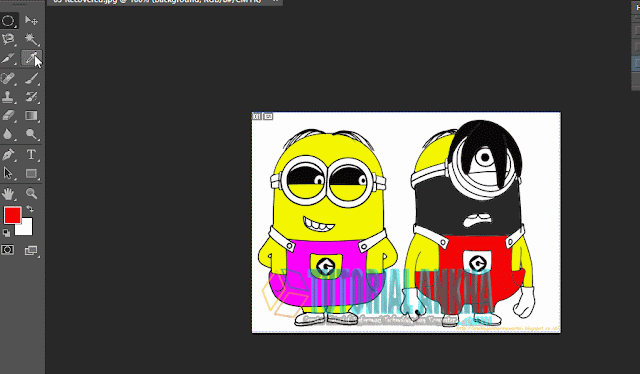This screenshot has width=640, height=374.
Task: Swap foreground and background colors
Action: coord(30,209)
